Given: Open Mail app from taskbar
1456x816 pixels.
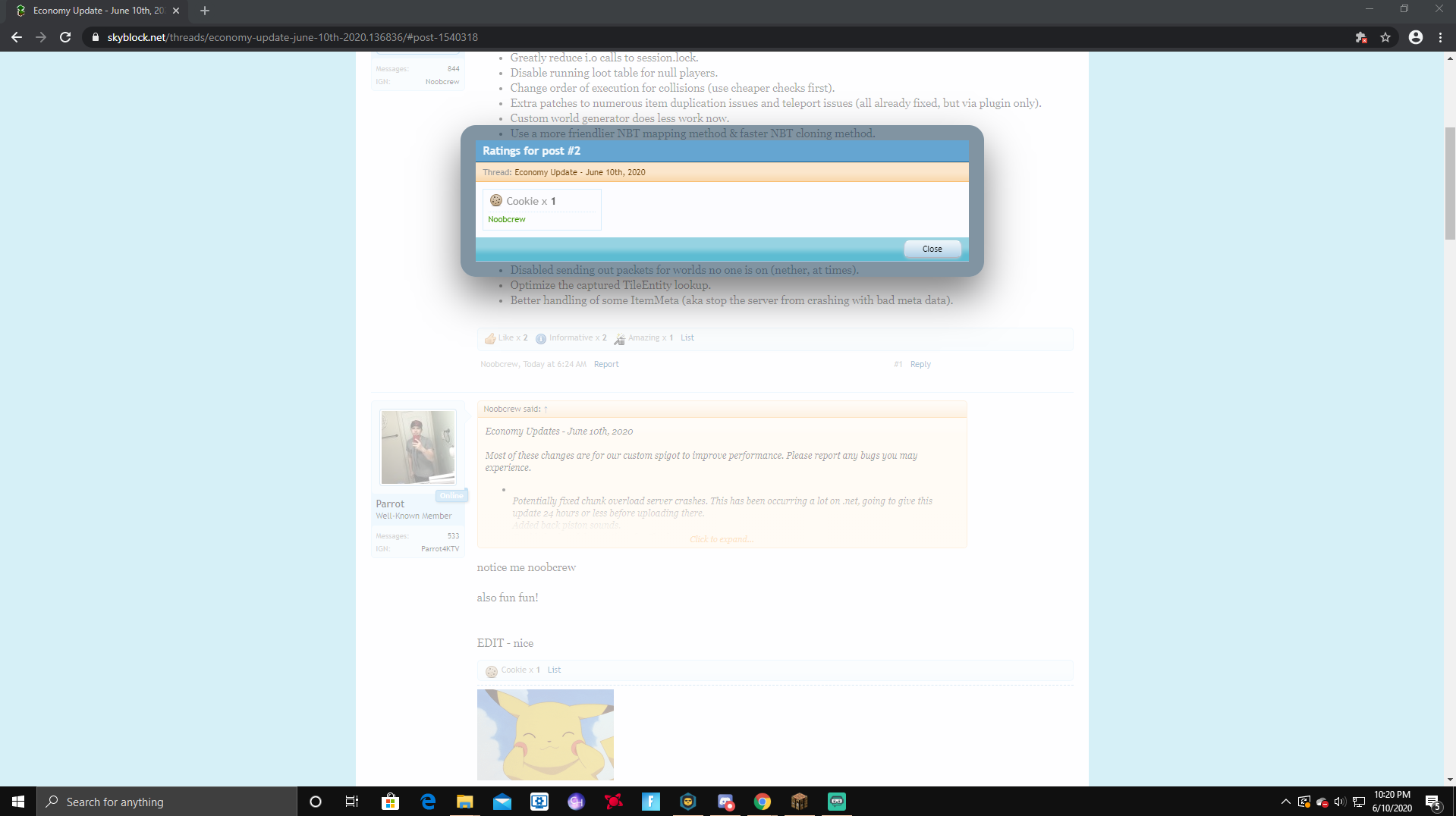Looking at the screenshot, I should tap(502, 802).
